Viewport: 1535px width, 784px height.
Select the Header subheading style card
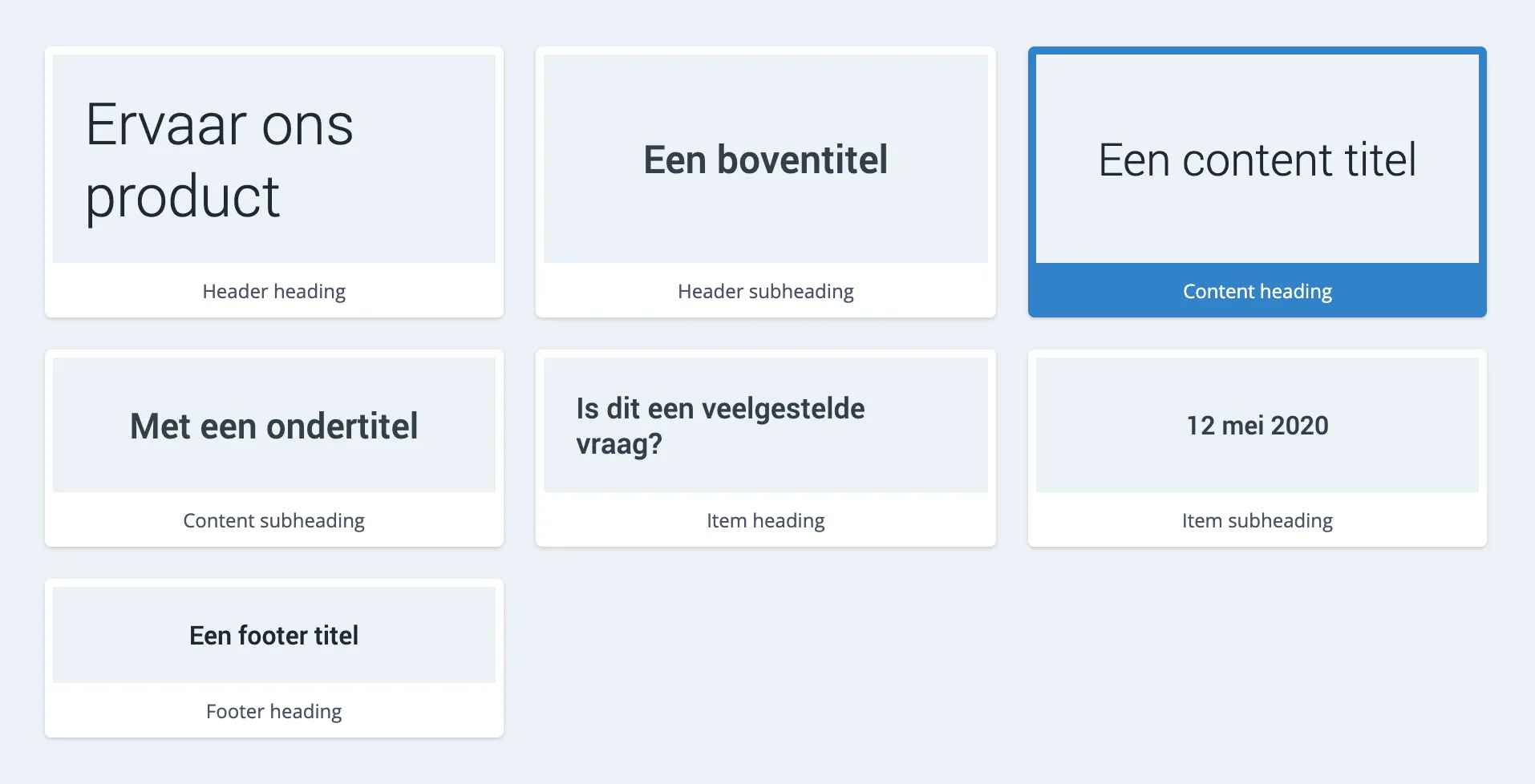pos(765,183)
